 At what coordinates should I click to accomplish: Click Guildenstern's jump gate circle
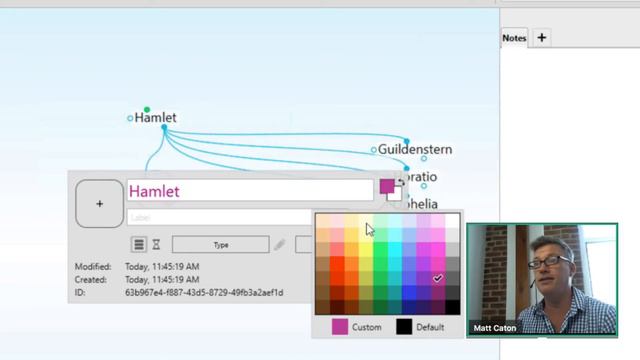pyautogui.click(x=373, y=150)
